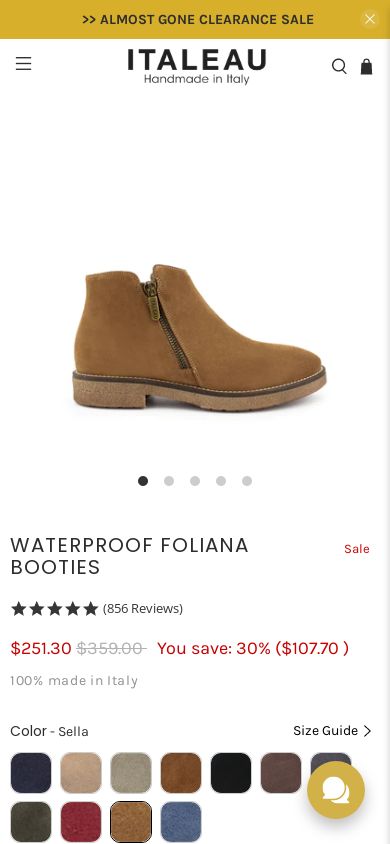The image size is (390, 844).
Task: Open the shopping bag cart
Action: [366, 66]
